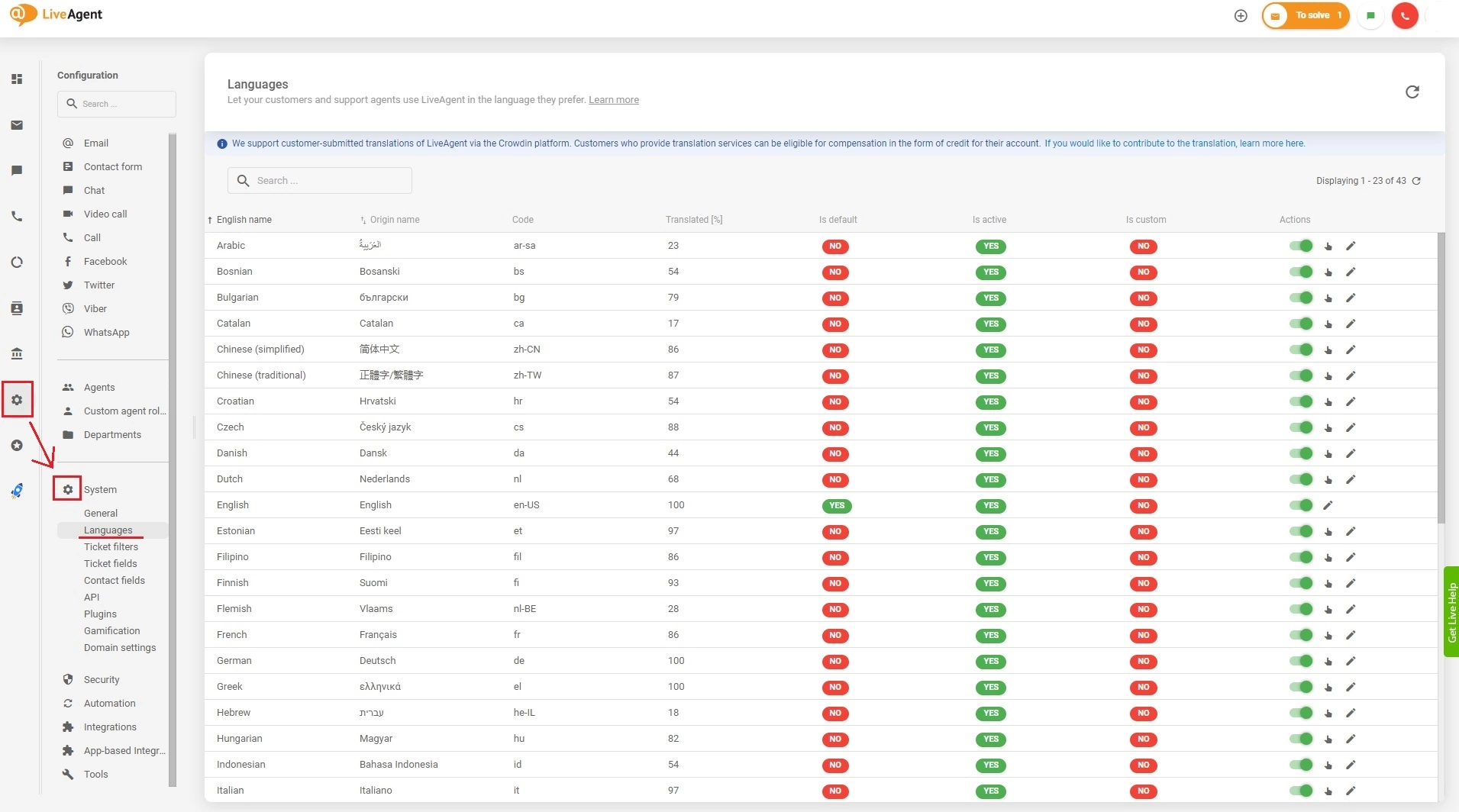Viewport: 1459px width, 812px height.
Task: Disable the Catalan language toggle
Action: tap(1300, 324)
